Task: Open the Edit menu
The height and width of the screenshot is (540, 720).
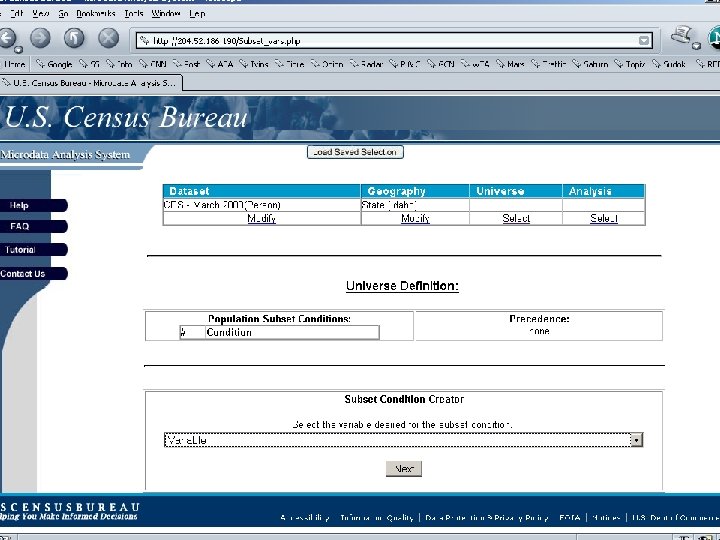Action: [16, 13]
